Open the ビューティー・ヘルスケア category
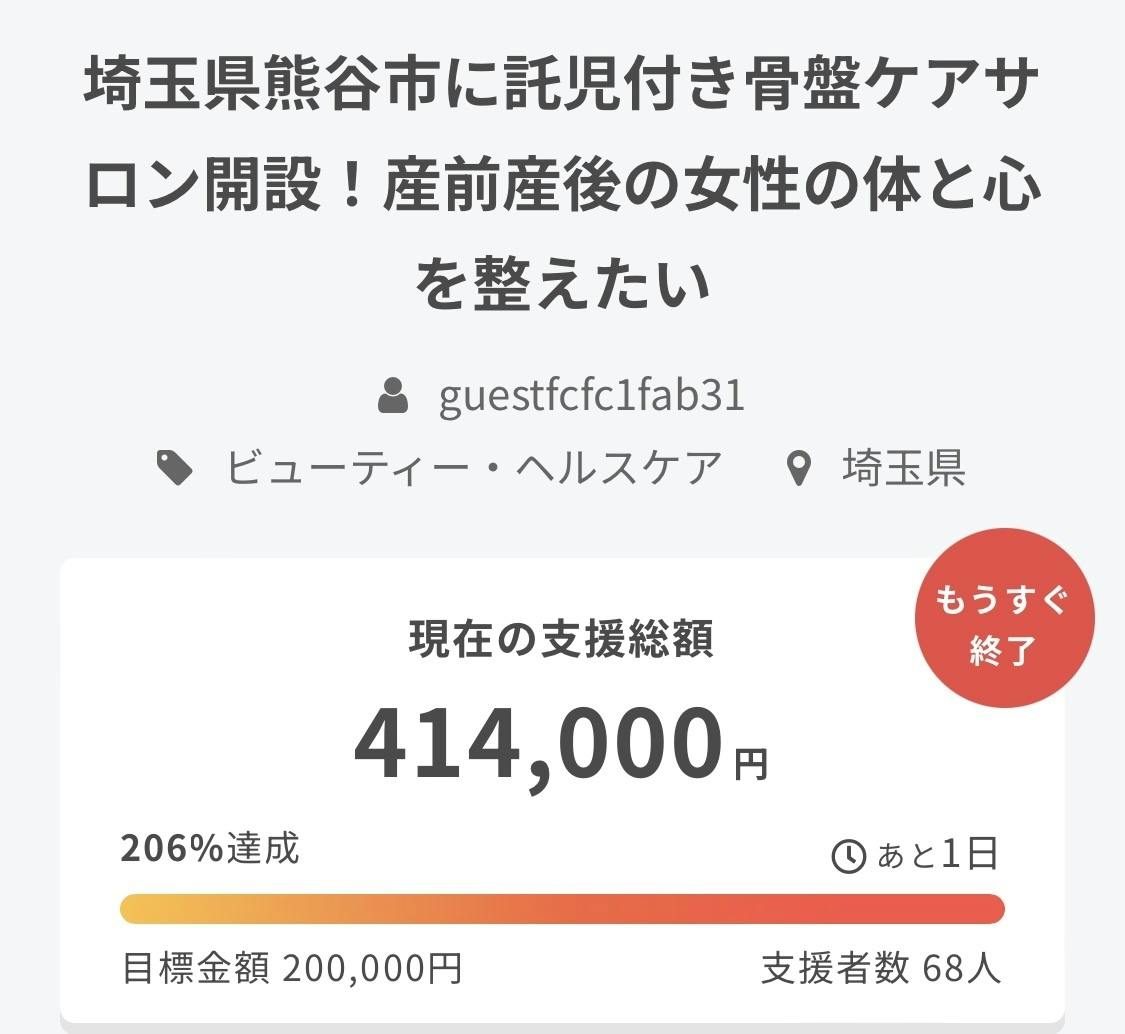Screen dimensions: 1125x1034 [x=474, y=468]
